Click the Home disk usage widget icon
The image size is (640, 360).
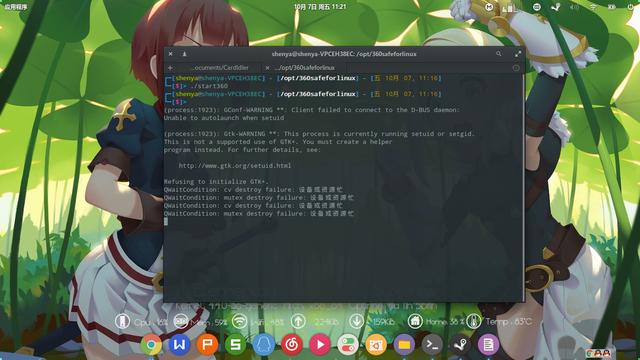(x=415, y=321)
